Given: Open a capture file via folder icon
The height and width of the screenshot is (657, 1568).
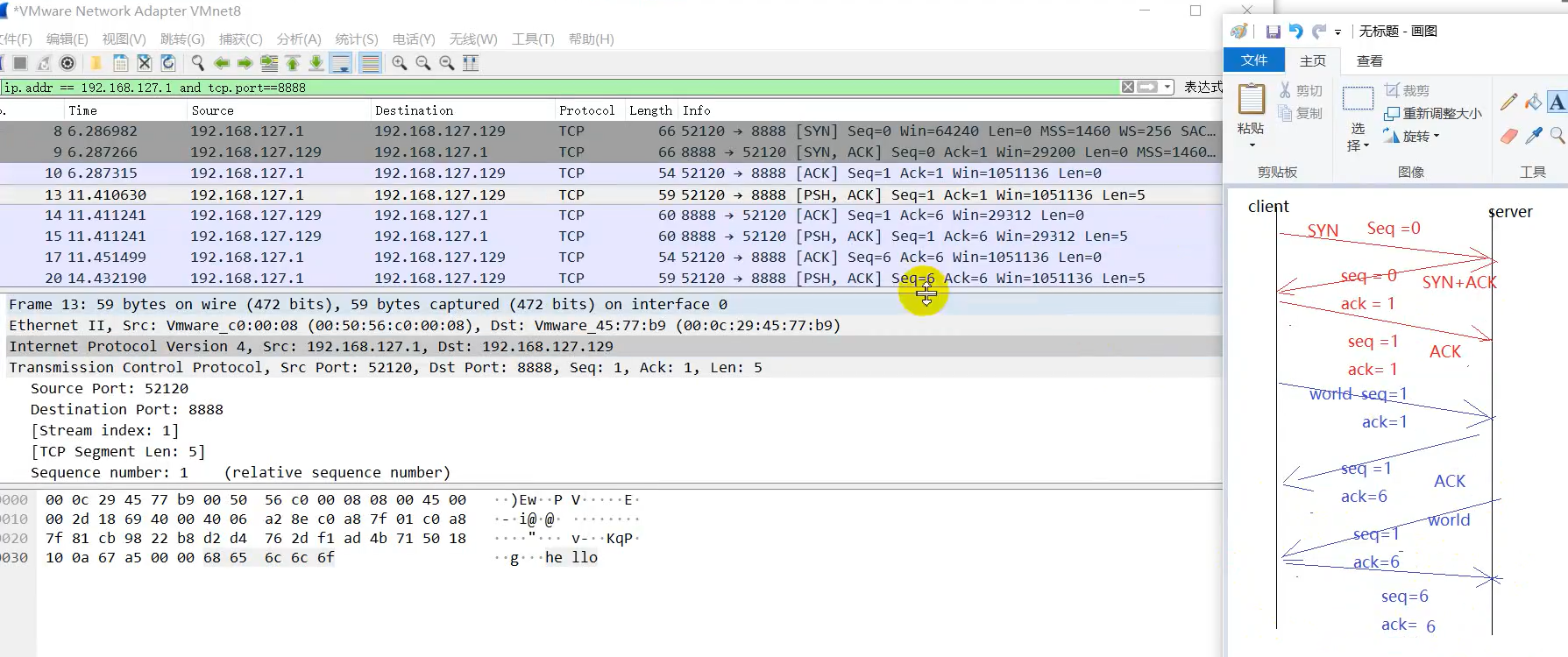Looking at the screenshot, I should [96, 63].
